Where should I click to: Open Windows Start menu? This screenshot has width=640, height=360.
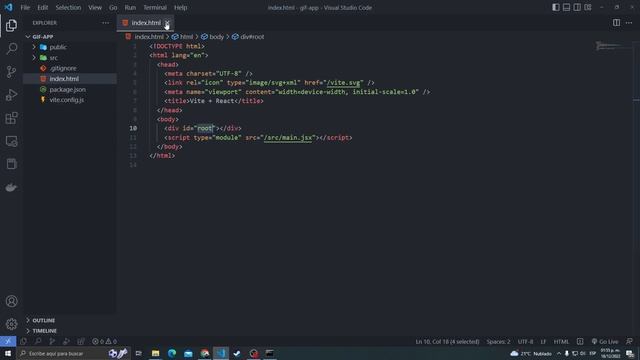[8, 353]
